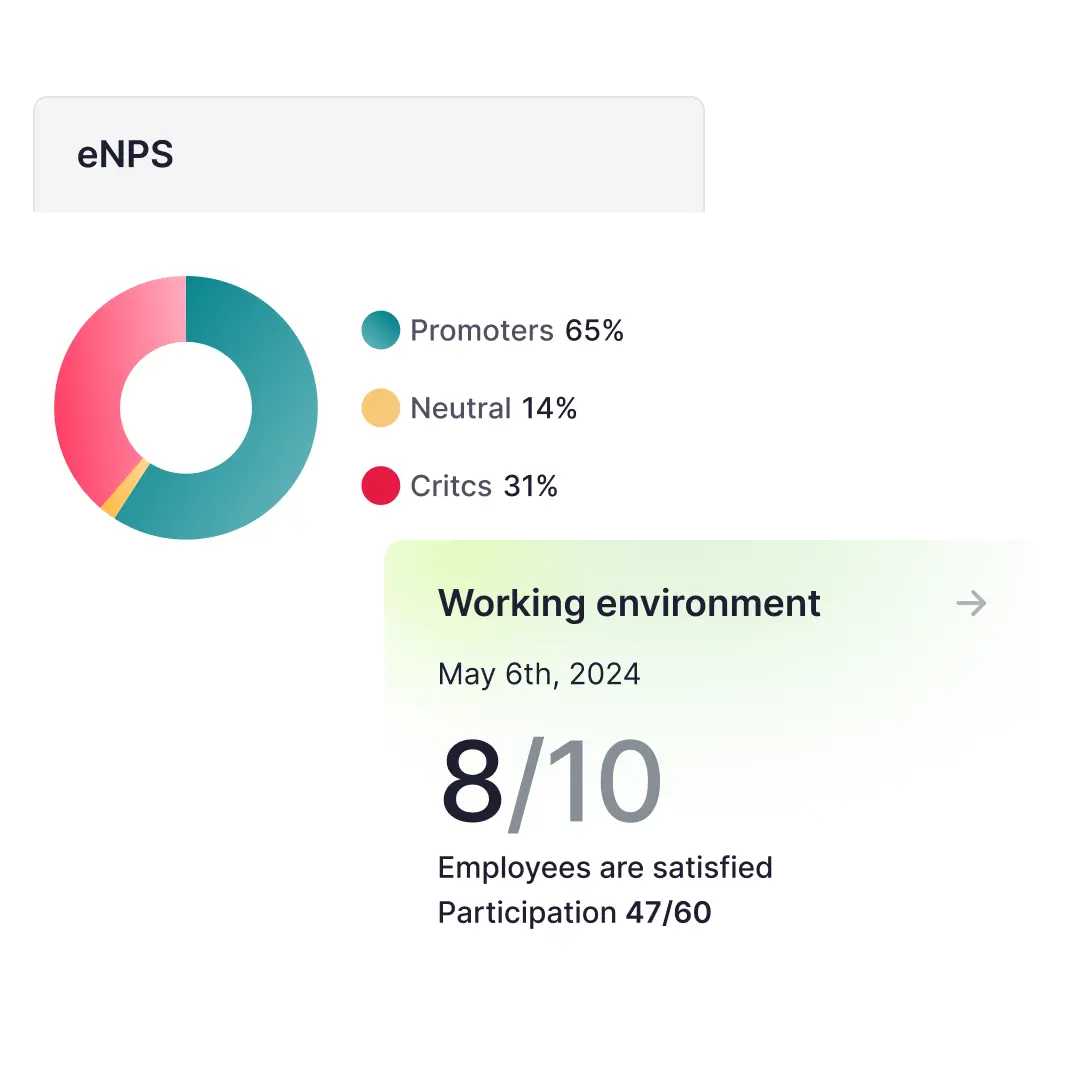Click the Neutral legend label
Screen dimensions: 1080x1080
point(460,408)
